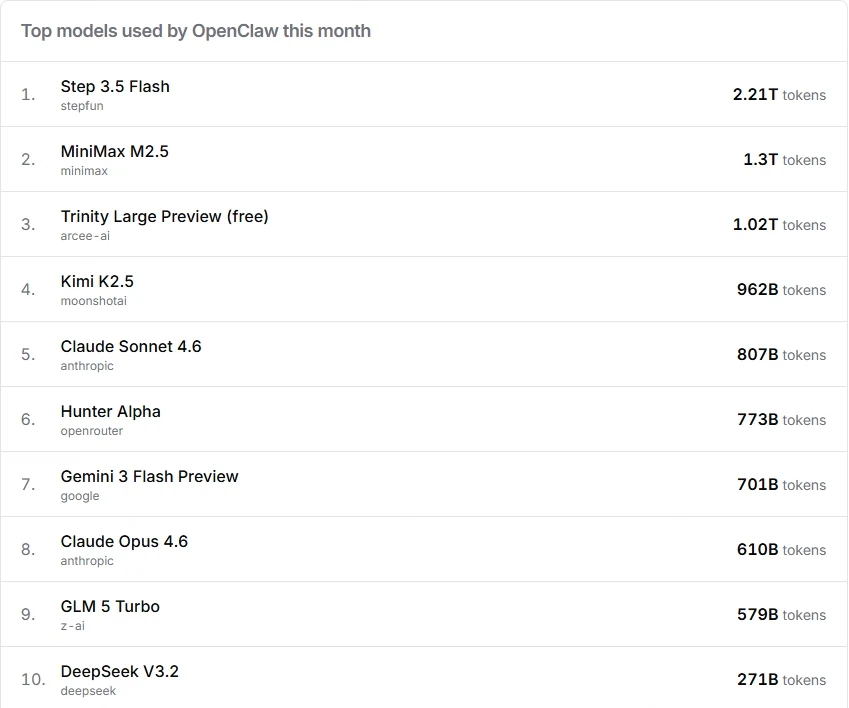Screen dimensions: 849x708
Task: Click rank number 1. beside Step 3.5 Flash
Action: pos(28,95)
